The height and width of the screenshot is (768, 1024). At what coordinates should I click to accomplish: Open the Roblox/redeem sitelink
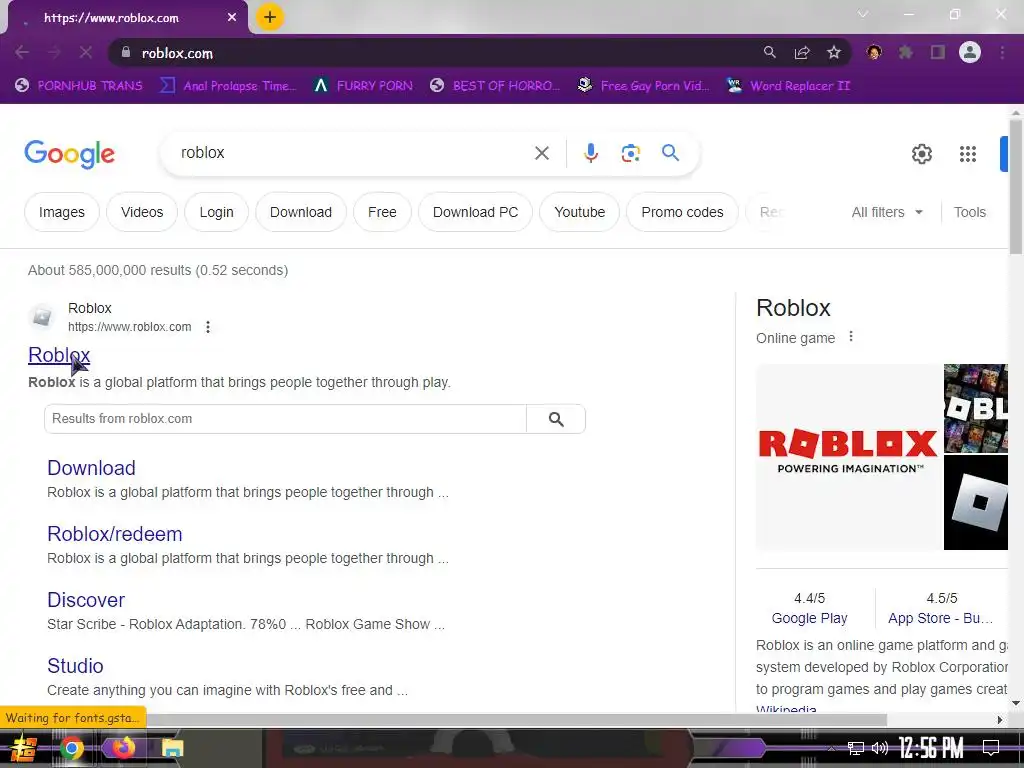pyautogui.click(x=114, y=534)
